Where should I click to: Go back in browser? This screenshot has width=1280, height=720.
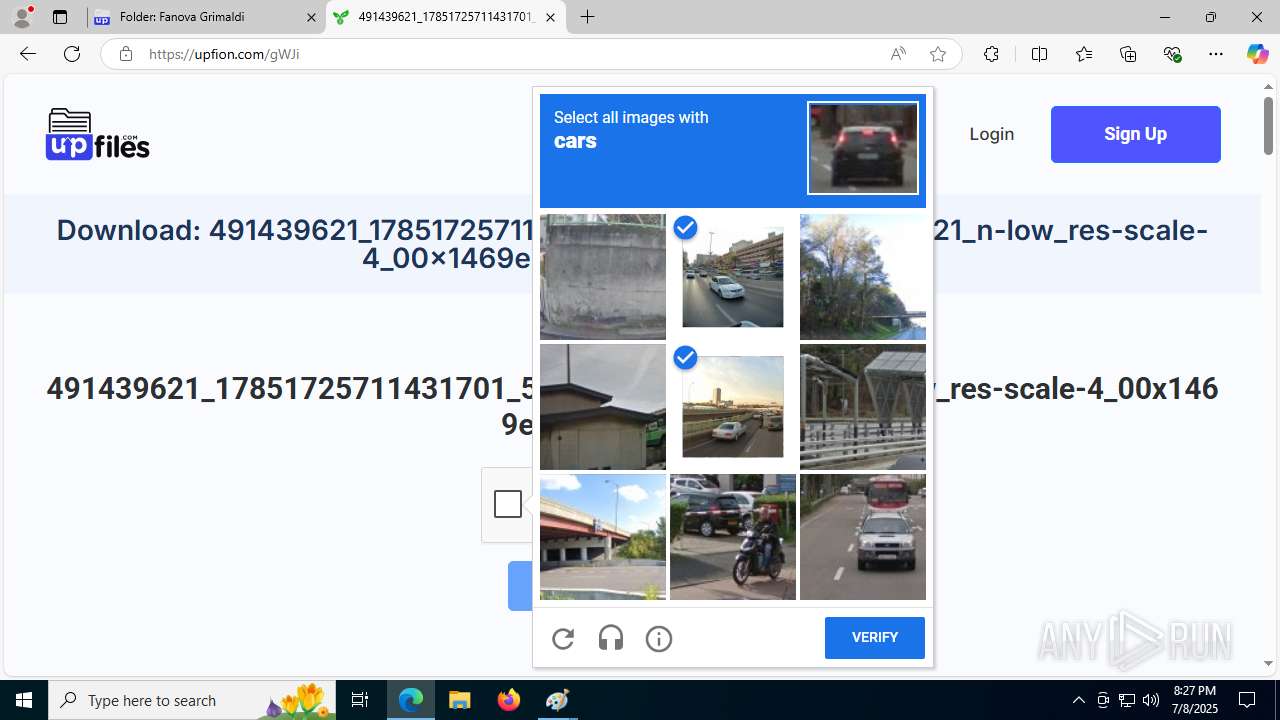(x=27, y=54)
